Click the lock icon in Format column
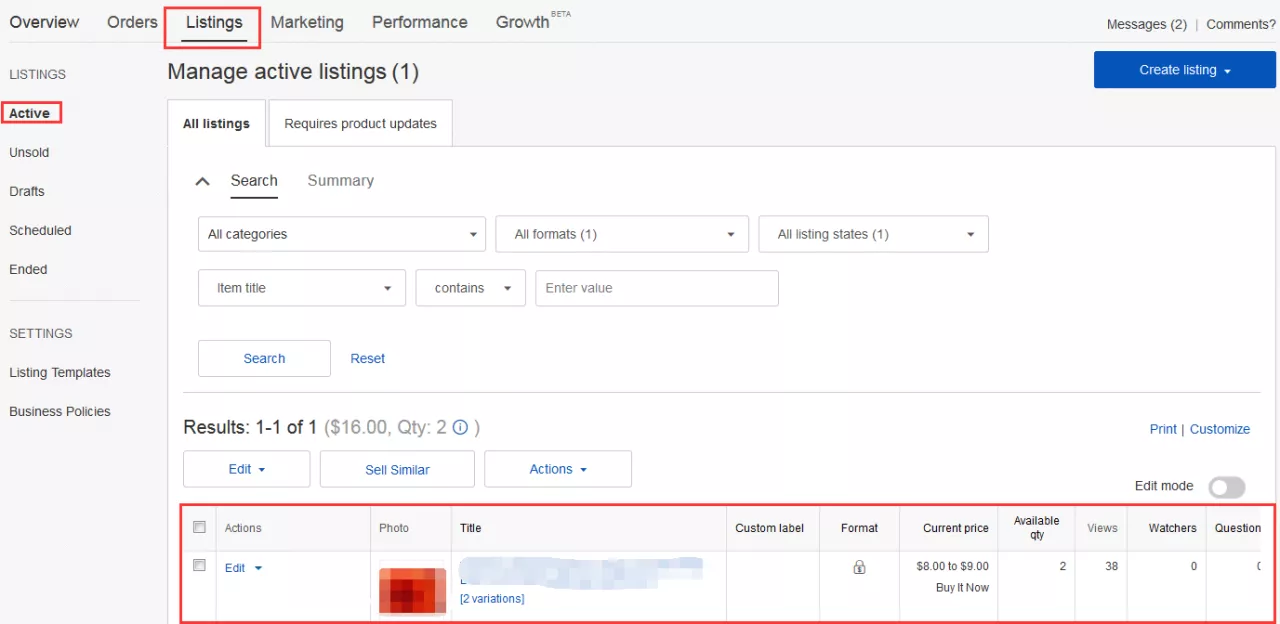The height and width of the screenshot is (624, 1280). (x=859, y=567)
